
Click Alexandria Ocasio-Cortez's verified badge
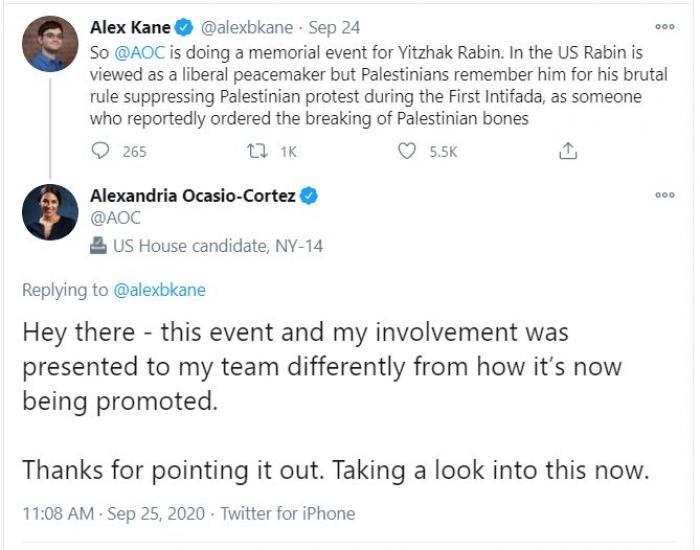[309, 196]
